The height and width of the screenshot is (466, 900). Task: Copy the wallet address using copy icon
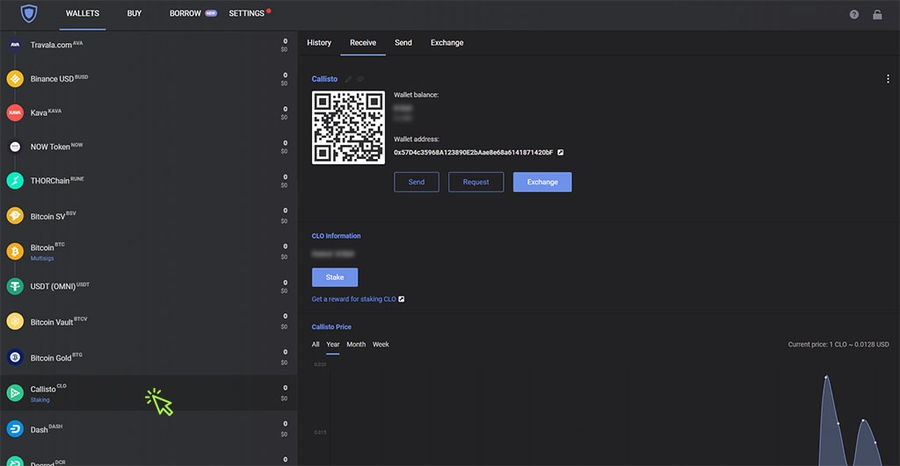pyautogui.click(x=560, y=152)
